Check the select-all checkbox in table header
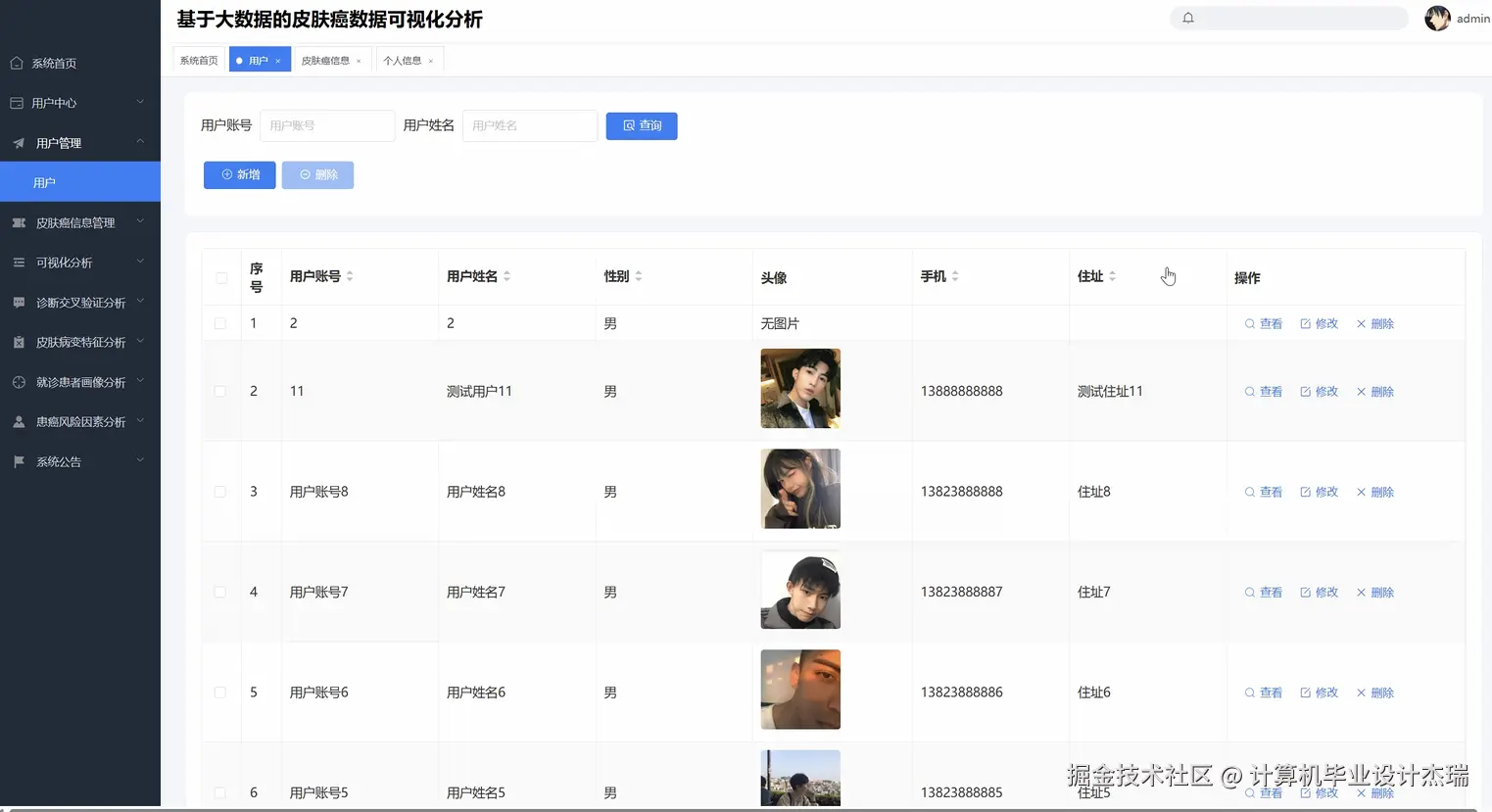Image resolution: width=1492 pixels, height=812 pixels. (221, 277)
